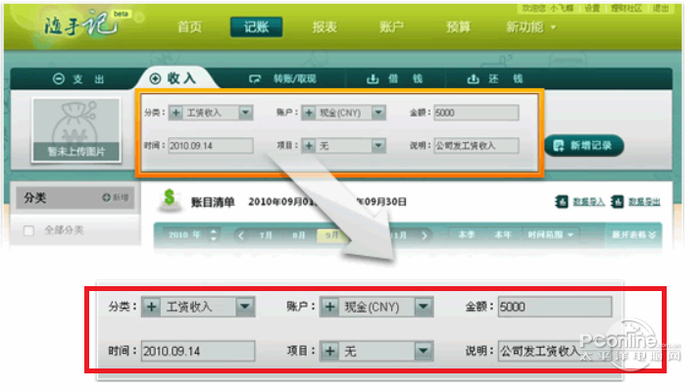Open the 时间范围 dropdown
This screenshot has width=700, height=392.
pyautogui.click(x=550, y=235)
